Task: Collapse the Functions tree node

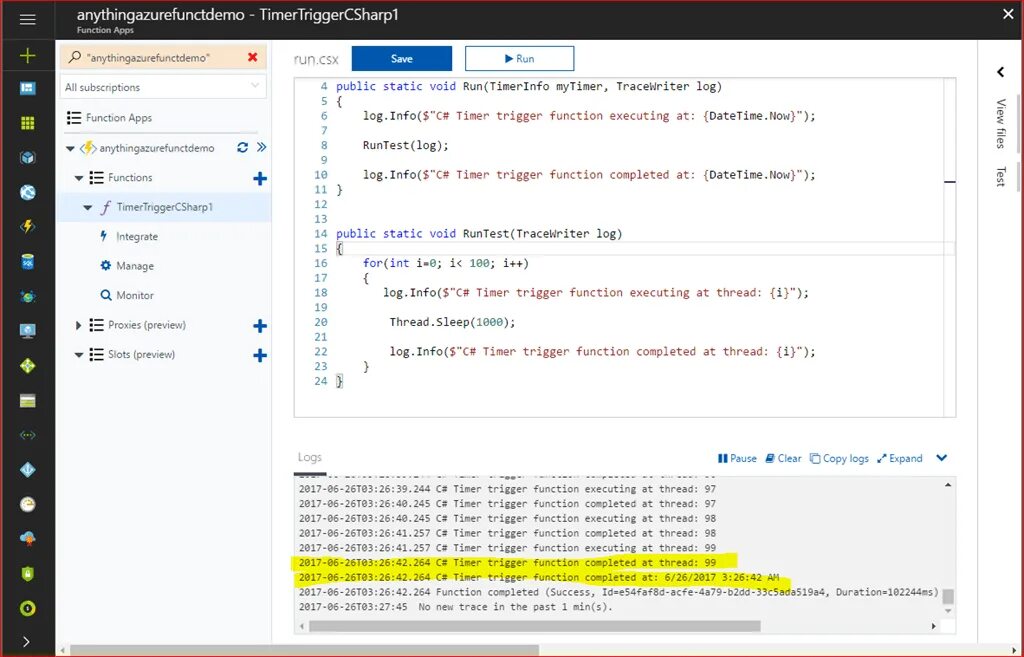Action: [79, 178]
